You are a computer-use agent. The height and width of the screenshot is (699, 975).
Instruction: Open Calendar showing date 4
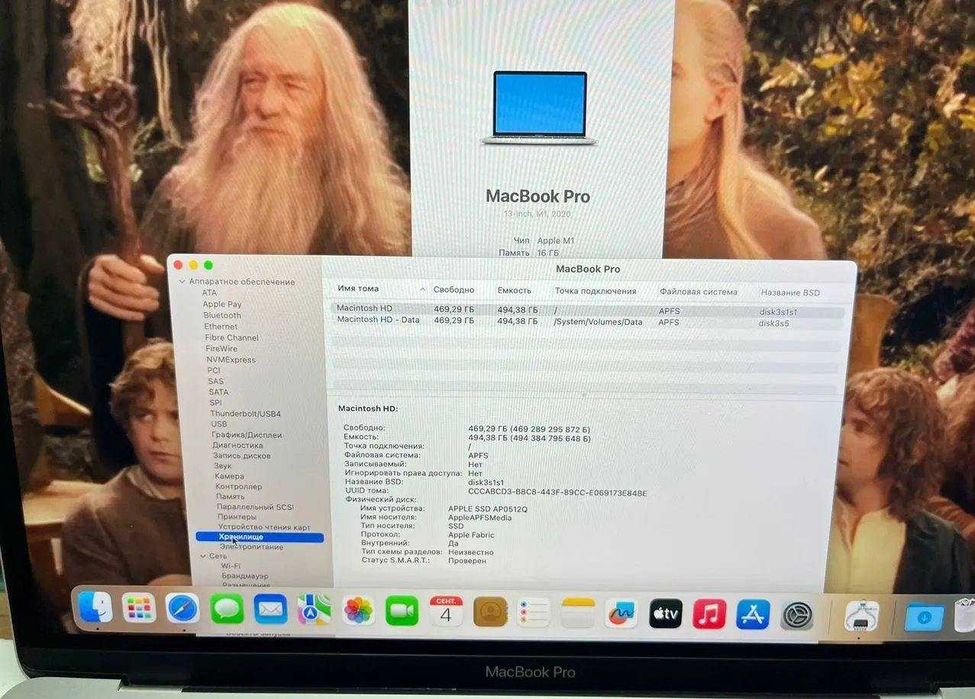click(x=446, y=612)
